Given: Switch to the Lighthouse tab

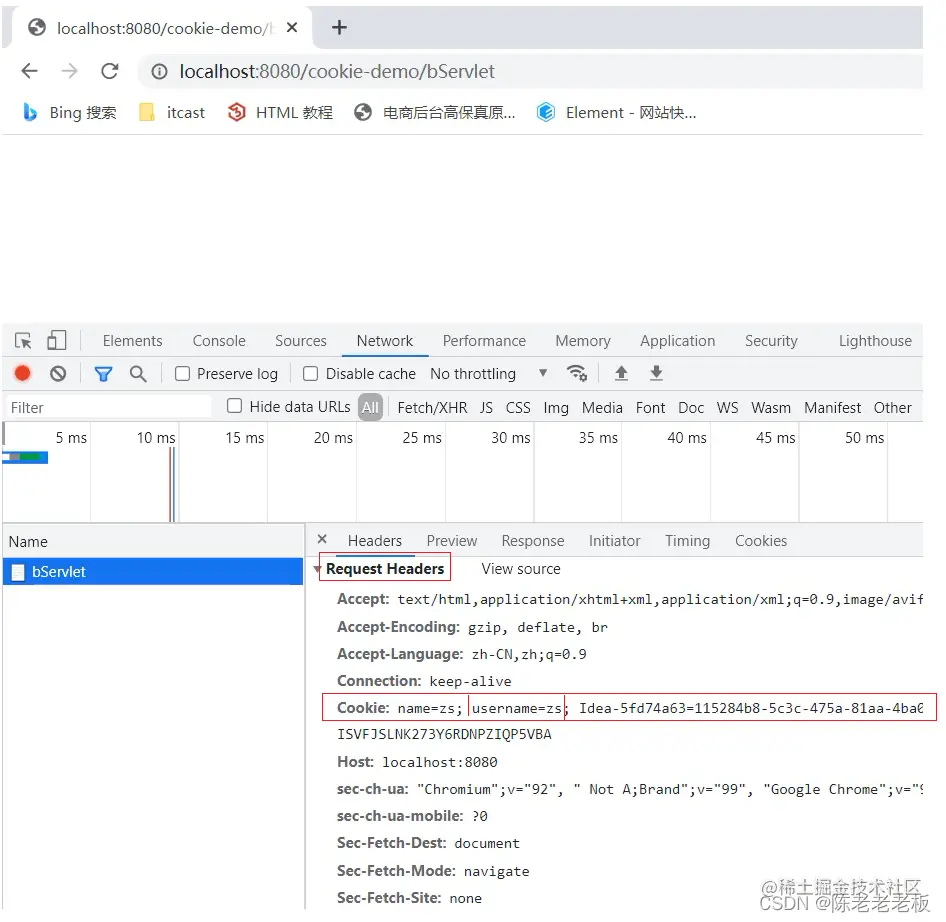Looking at the screenshot, I should 875,341.
